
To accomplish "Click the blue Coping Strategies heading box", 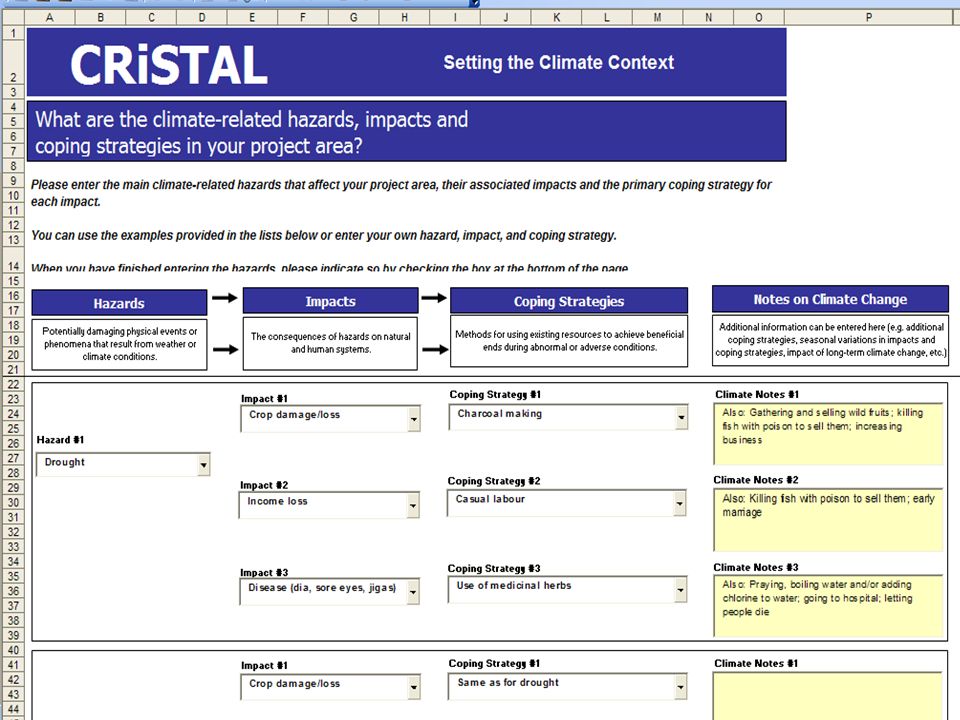I will [569, 301].
